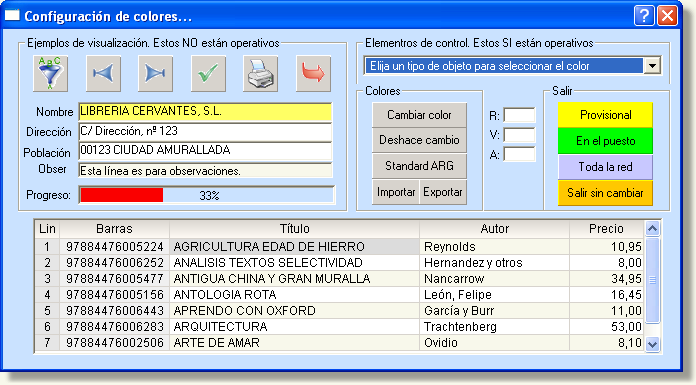Click the ABC filter funnel icon
696x385 pixels.
(x=51, y=73)
